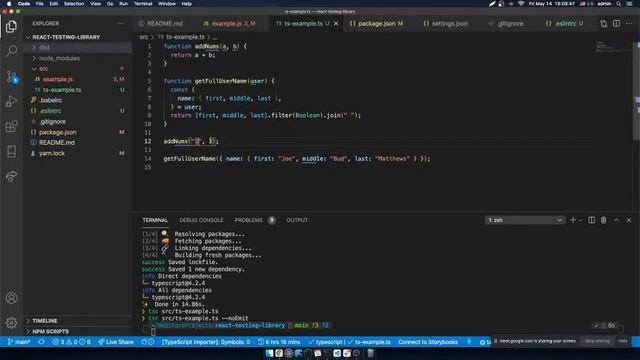This screenshot has width=640, height=360.
Task: Click 6 hrs 16 mins time tracker
Action: coord(279,342)
